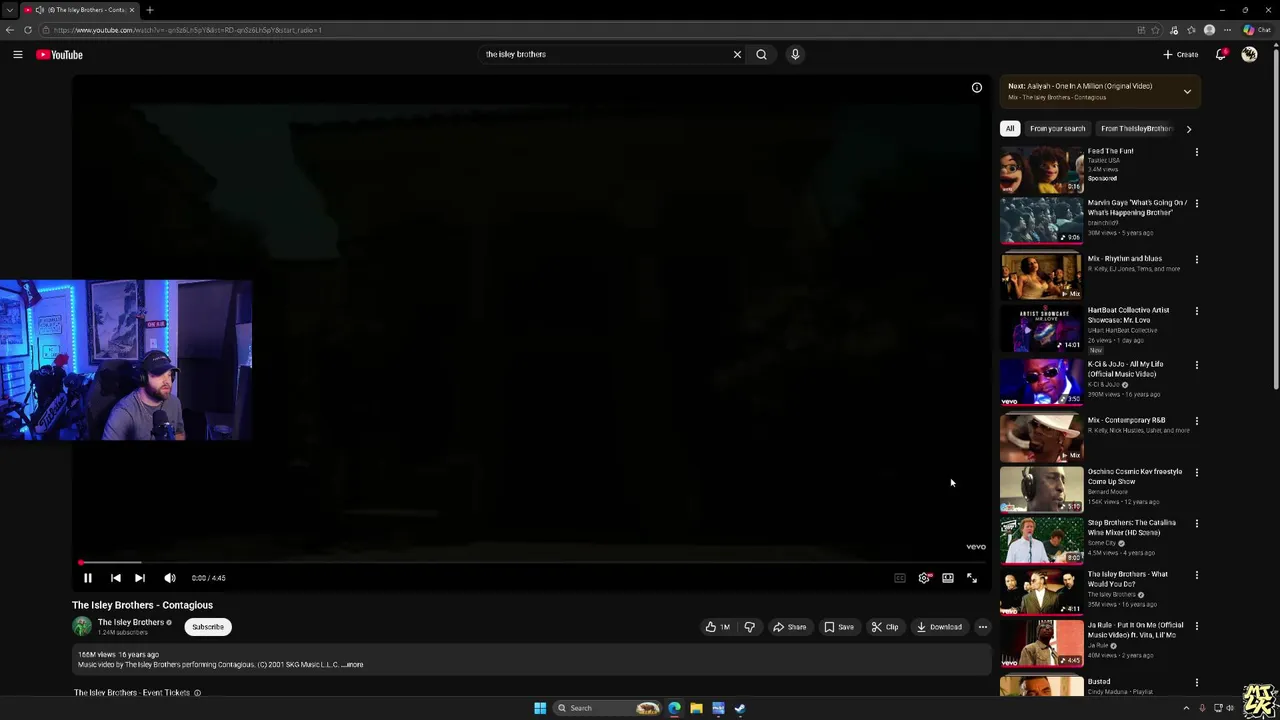
Task: Open options for Ja Rule video
Action: (x=1197, y=627)
